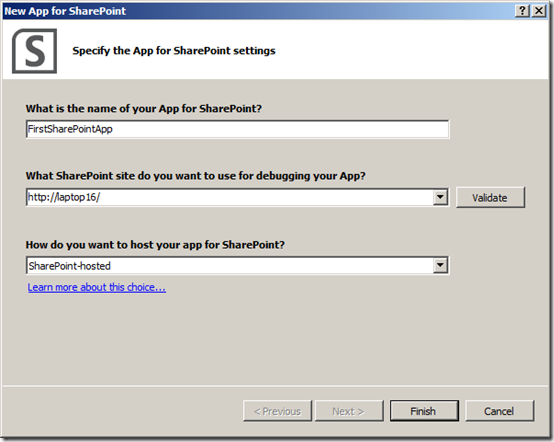
Task: Open the 'Learn more about this choice' link
Action: click(x=96, y=287)
